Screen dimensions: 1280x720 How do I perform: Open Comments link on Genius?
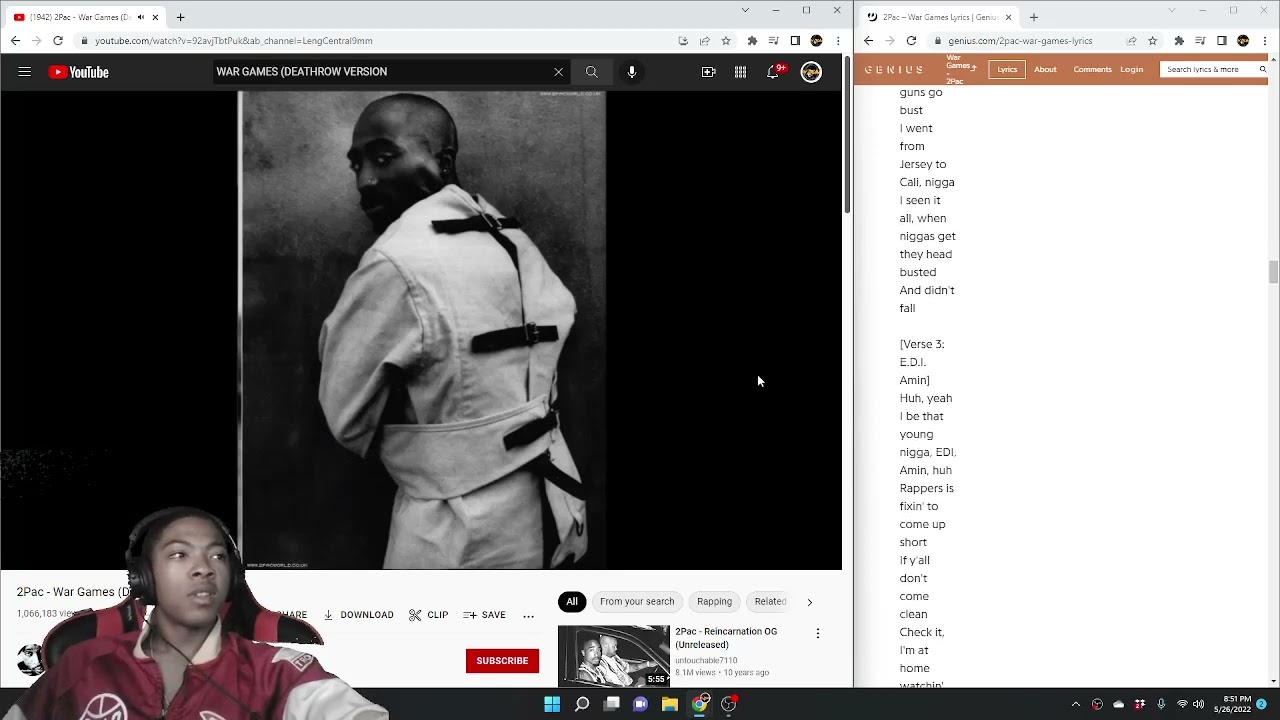click(x=1092, y=69)
